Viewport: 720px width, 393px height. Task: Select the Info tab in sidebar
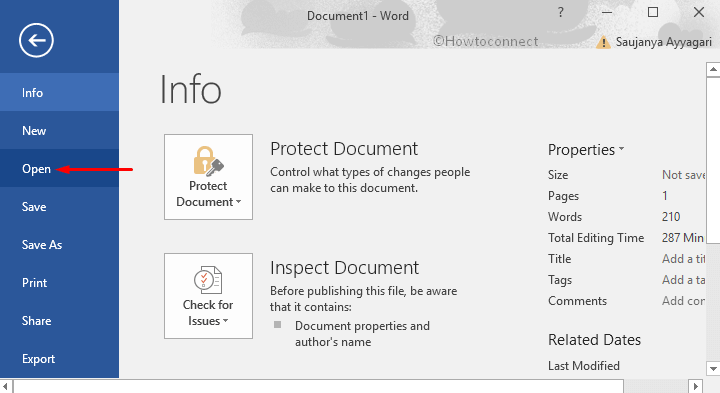(59, 92)
